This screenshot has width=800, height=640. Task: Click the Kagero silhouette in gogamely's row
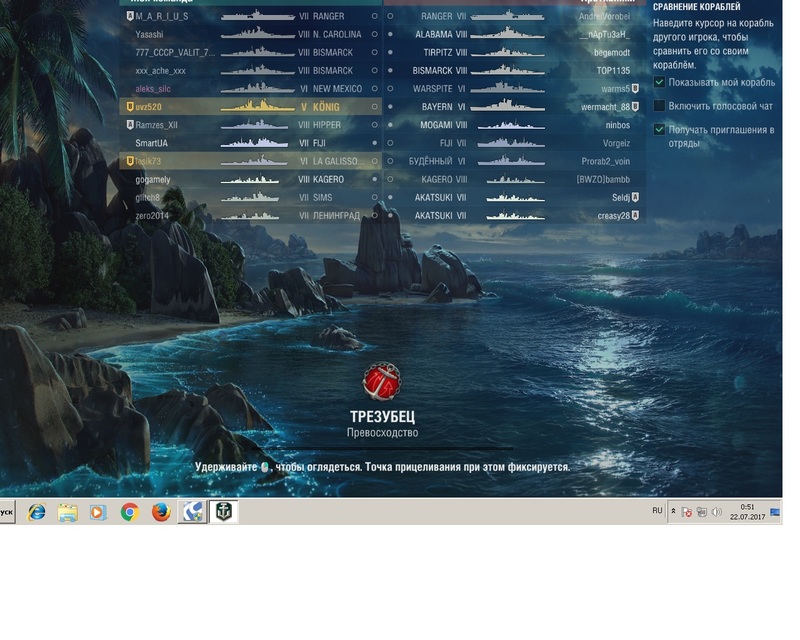click(x=250, y=179)
